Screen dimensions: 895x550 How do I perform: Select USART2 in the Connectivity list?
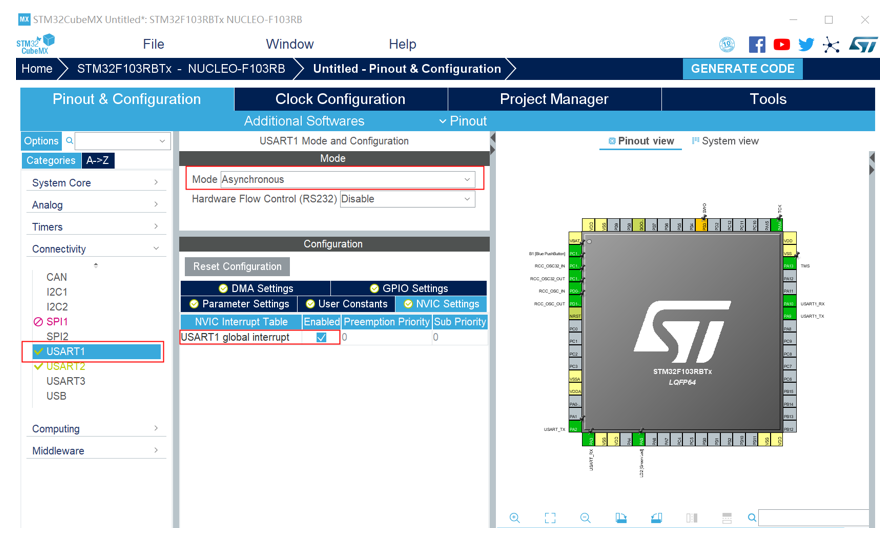[x=66, y=366]
